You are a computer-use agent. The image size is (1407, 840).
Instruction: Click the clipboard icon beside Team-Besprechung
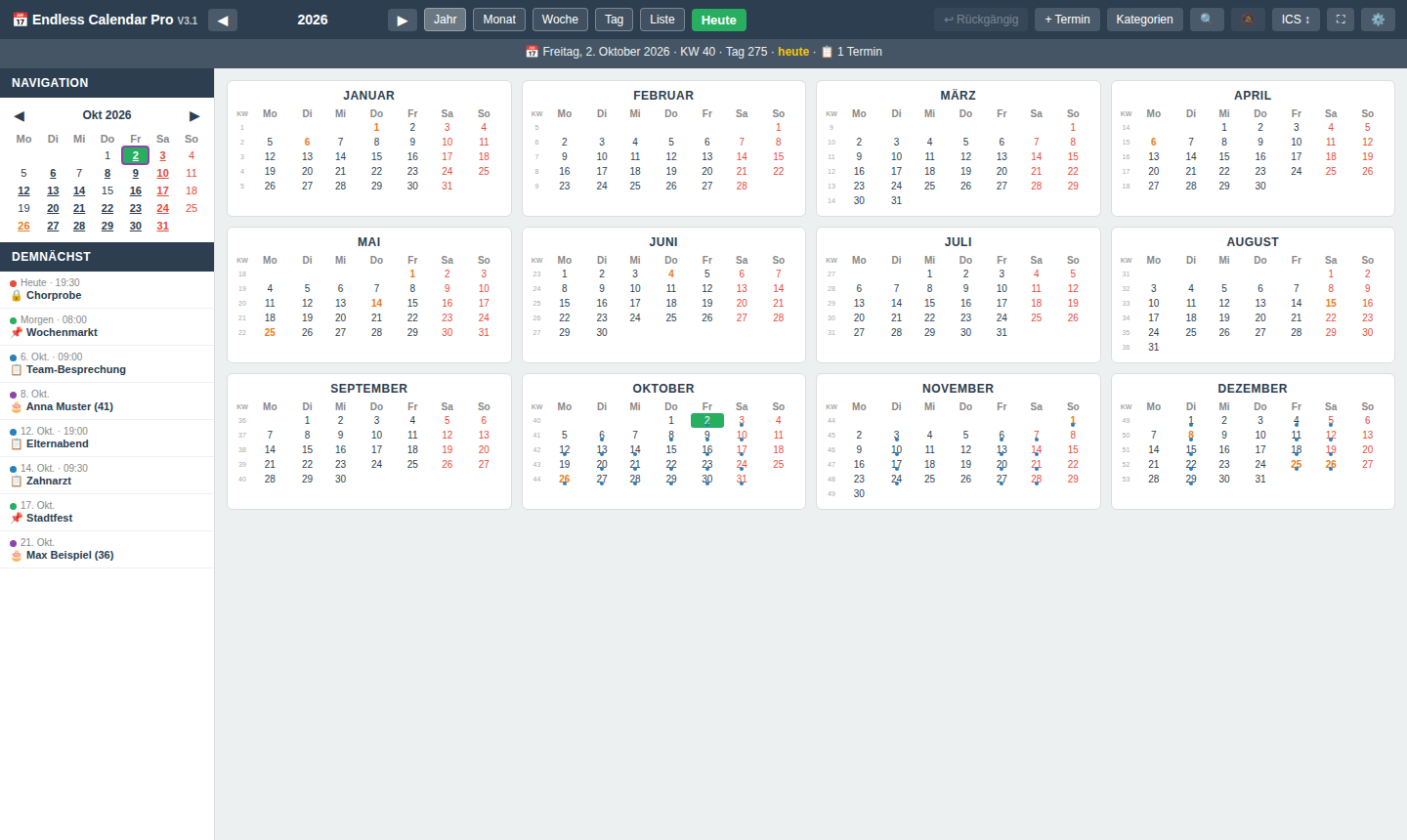[16, 369]
